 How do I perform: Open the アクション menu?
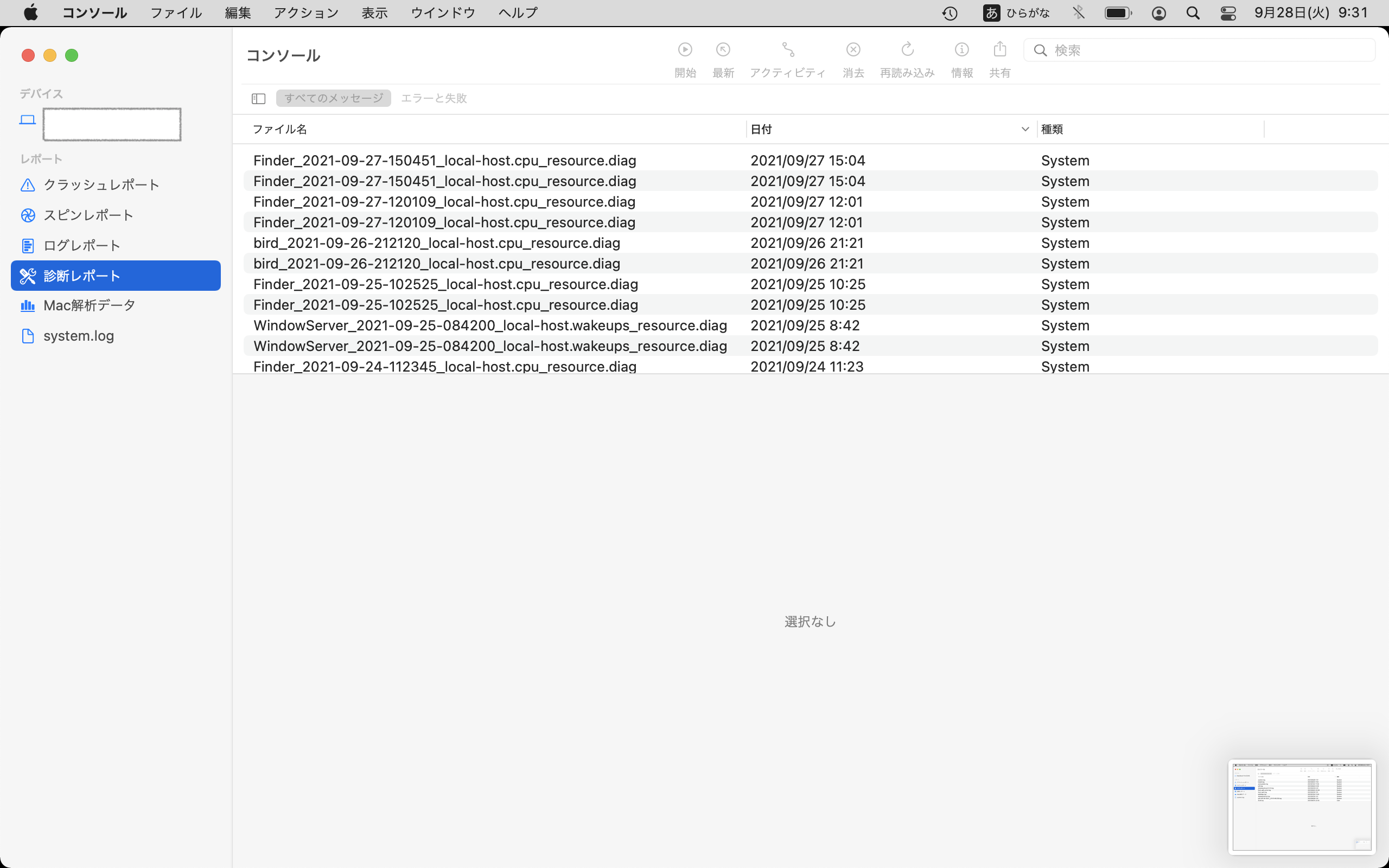[x=306, y=12]
